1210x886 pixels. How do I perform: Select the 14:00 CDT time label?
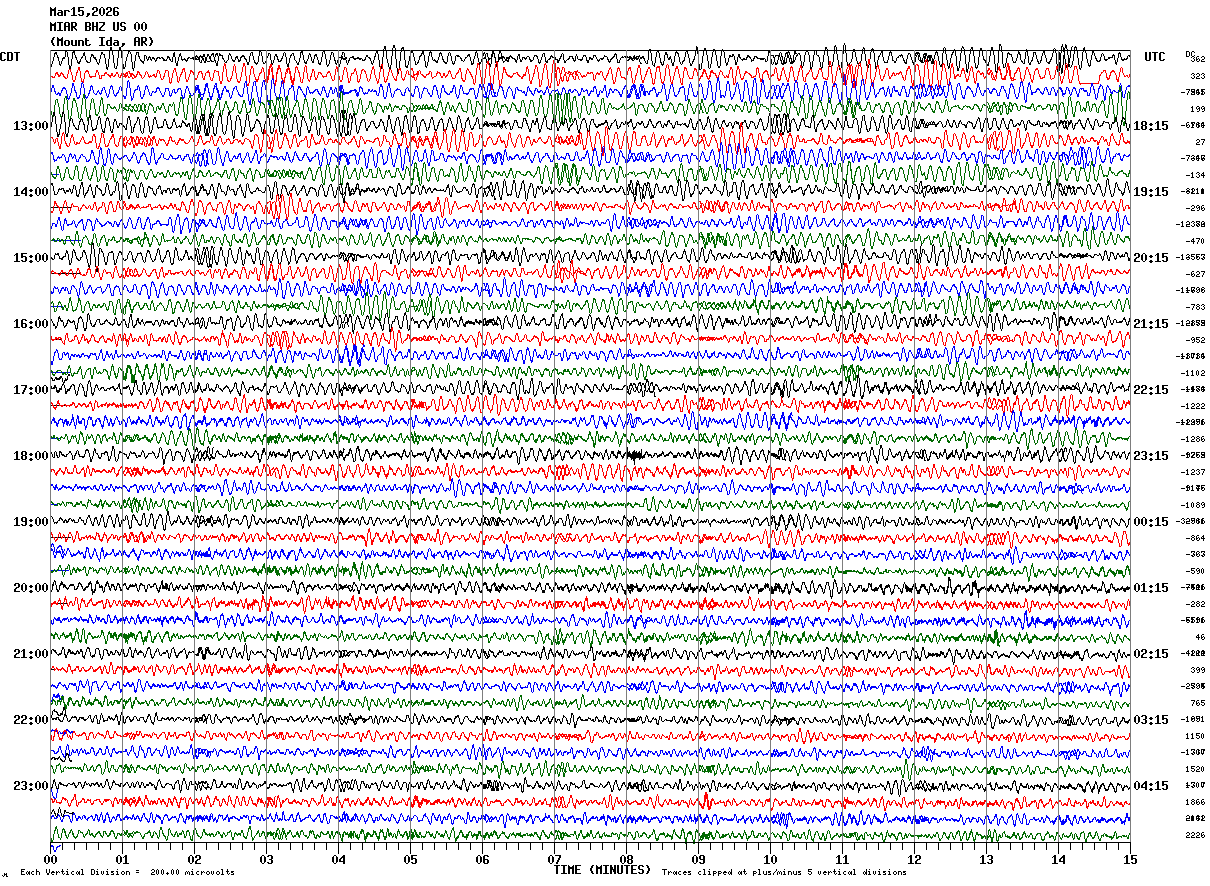30,192
